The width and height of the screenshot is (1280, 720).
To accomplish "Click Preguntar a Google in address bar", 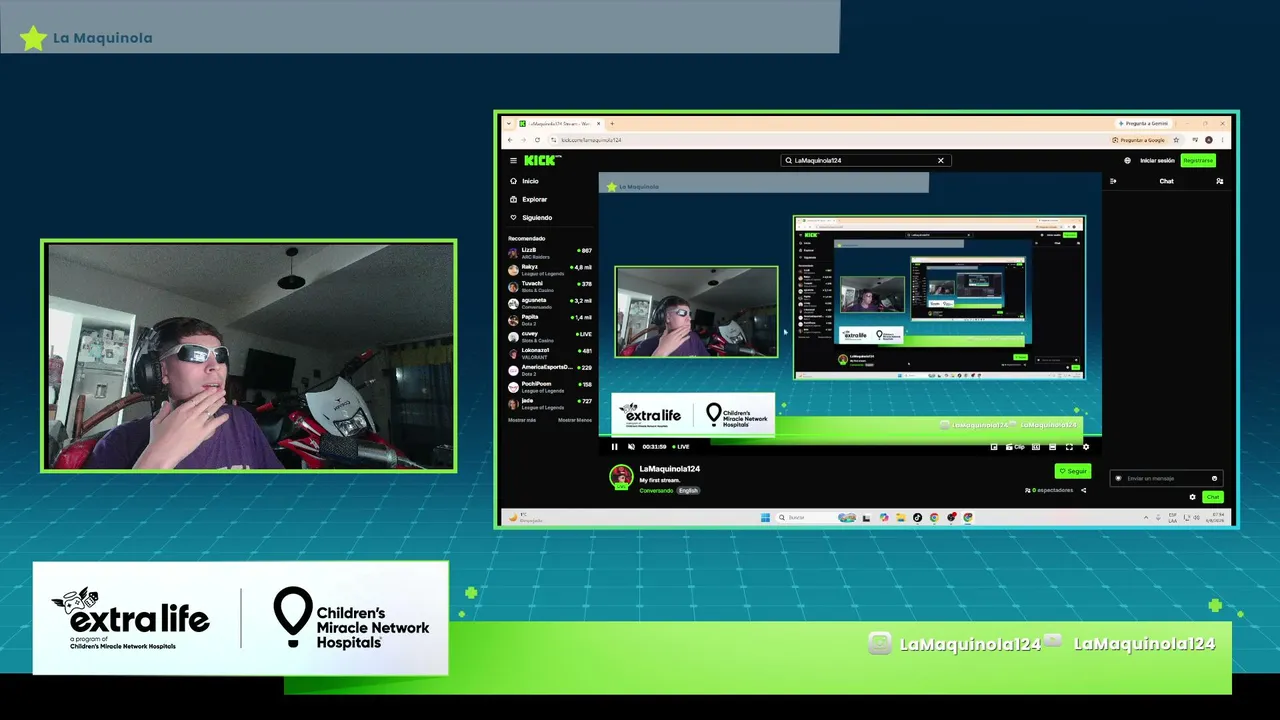I will click(x=1140, y=140).
